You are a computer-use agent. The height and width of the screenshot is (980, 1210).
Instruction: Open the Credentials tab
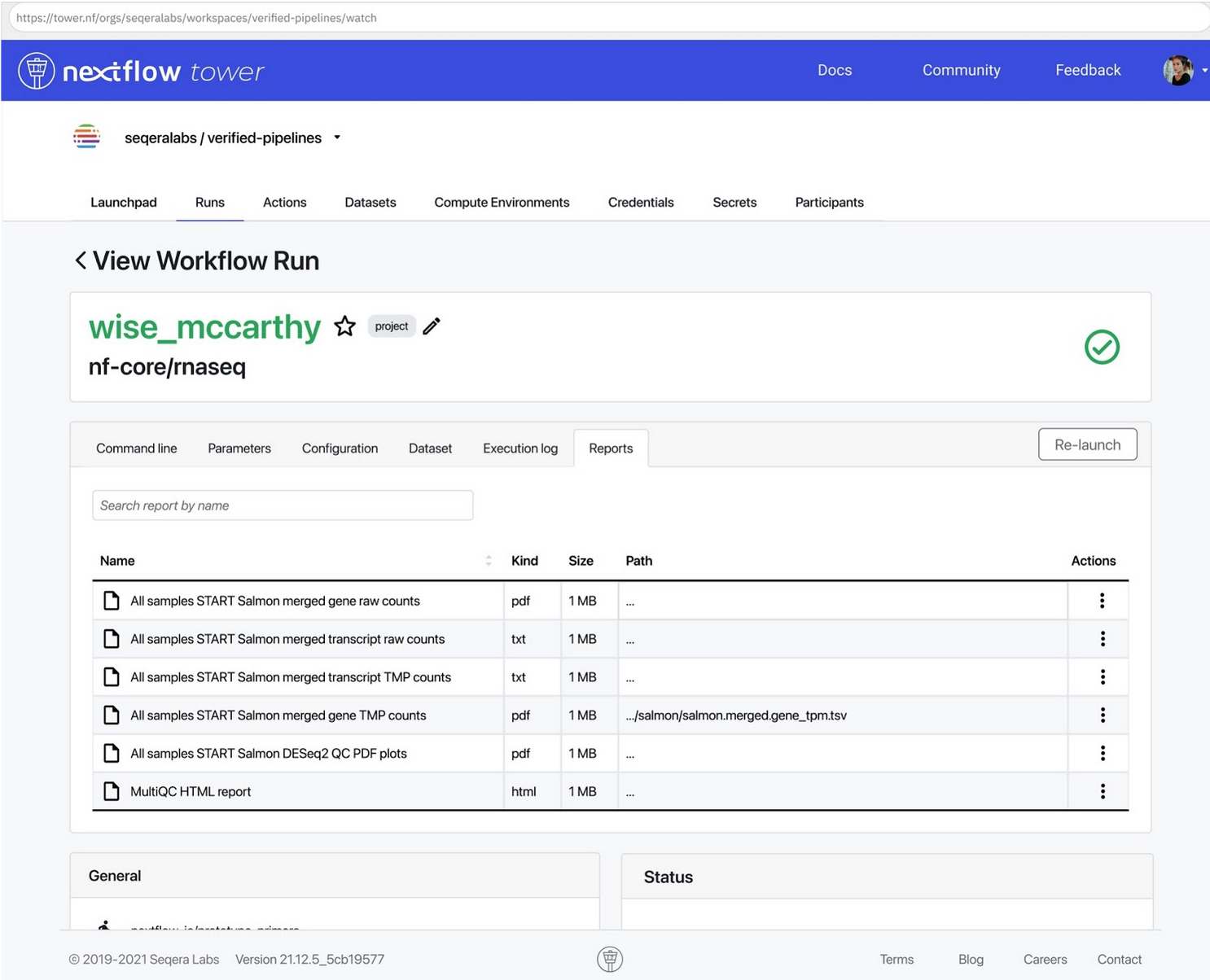(641, 203)
